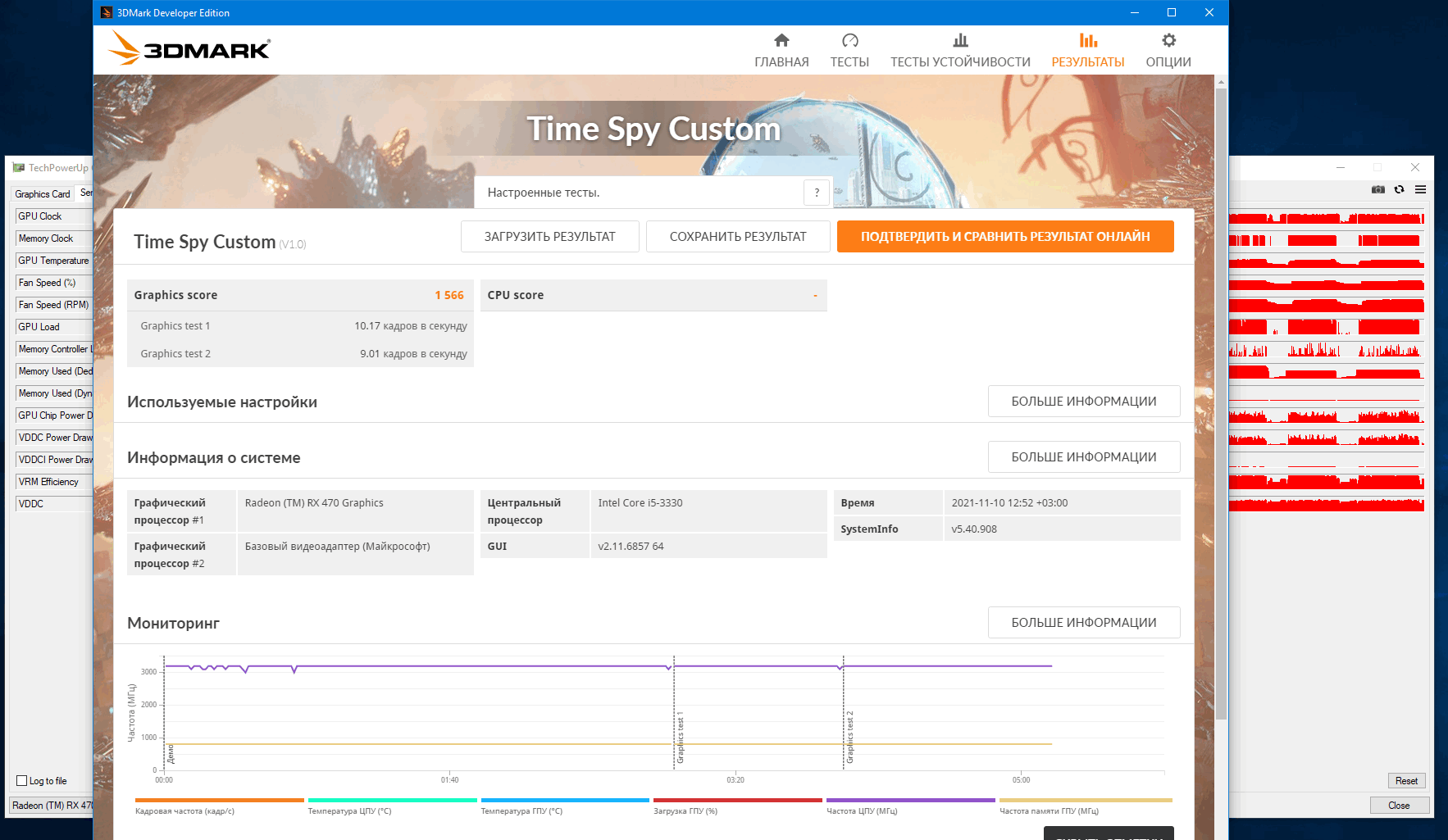Enable Log to file checkbox in TechPowerUp

click(22, 781)
